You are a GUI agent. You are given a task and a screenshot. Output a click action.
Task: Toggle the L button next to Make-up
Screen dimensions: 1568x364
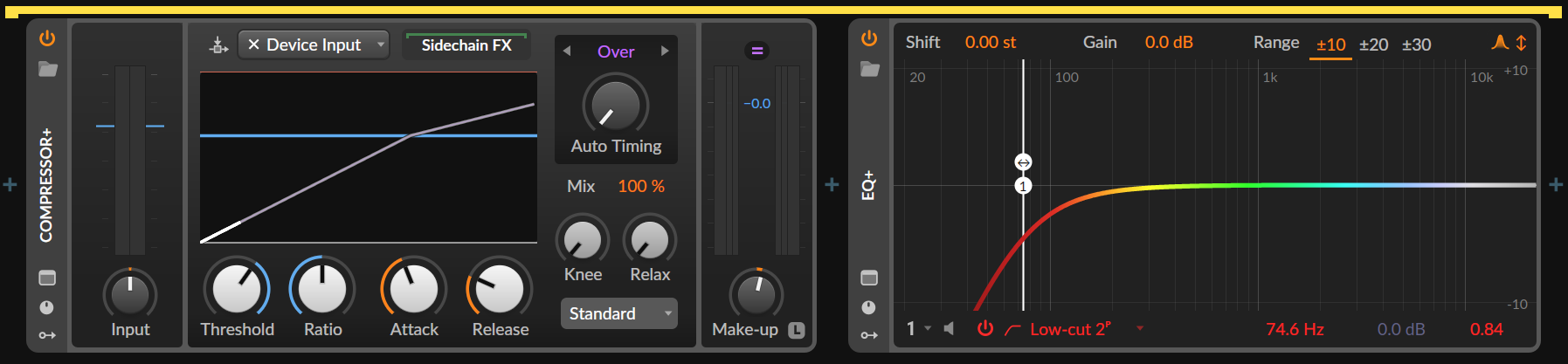tap(796, 330)
